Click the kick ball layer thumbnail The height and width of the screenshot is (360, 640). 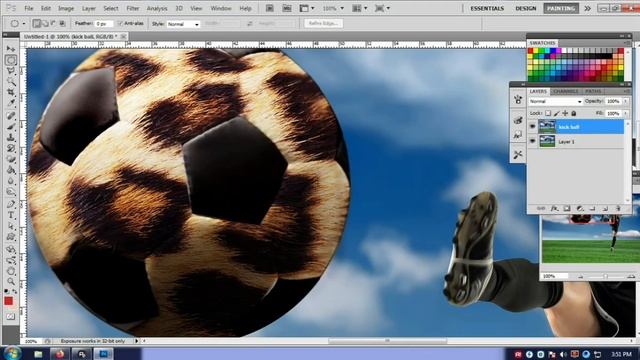coord(547,127)
